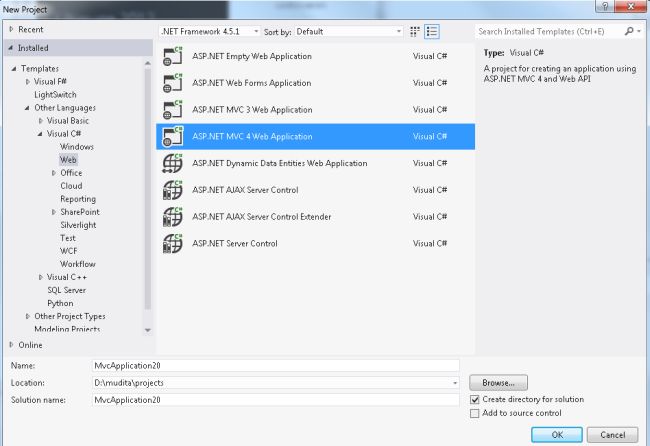Select ASP.NET Web Forms Application text
650x446 pixels.
click(252, 83)
